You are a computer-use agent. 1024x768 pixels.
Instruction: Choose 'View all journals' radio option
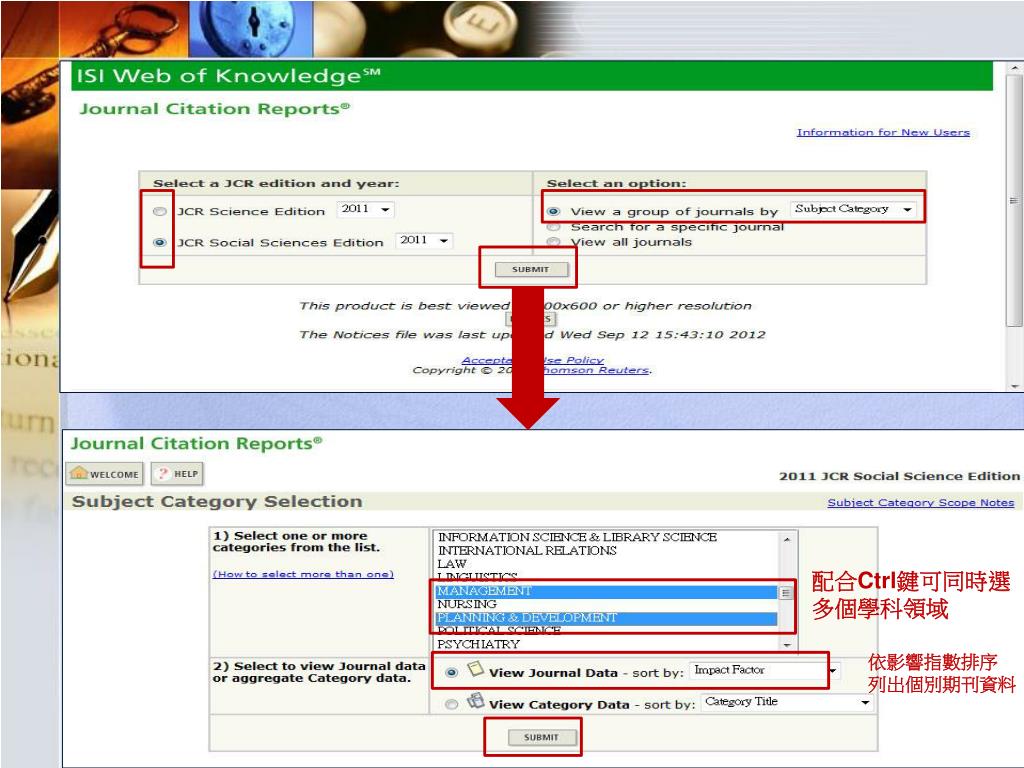(x=554, y=242)
